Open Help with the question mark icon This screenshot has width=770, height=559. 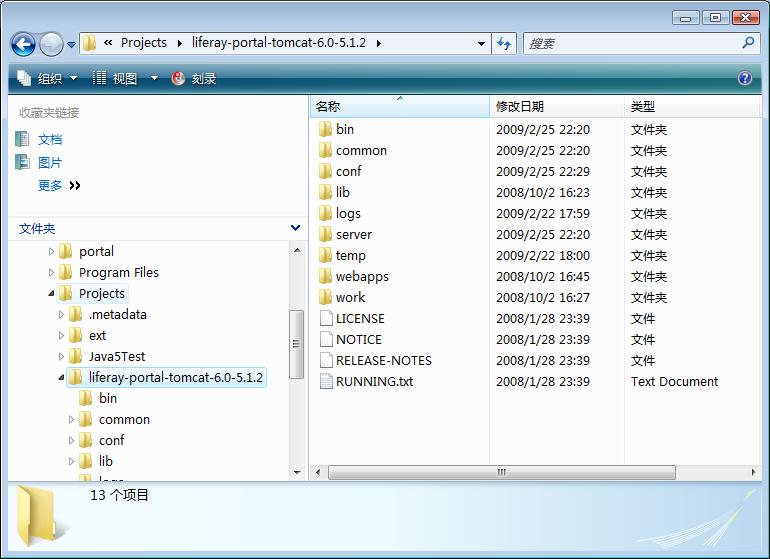pyautogui.click(x=744, y=78)
